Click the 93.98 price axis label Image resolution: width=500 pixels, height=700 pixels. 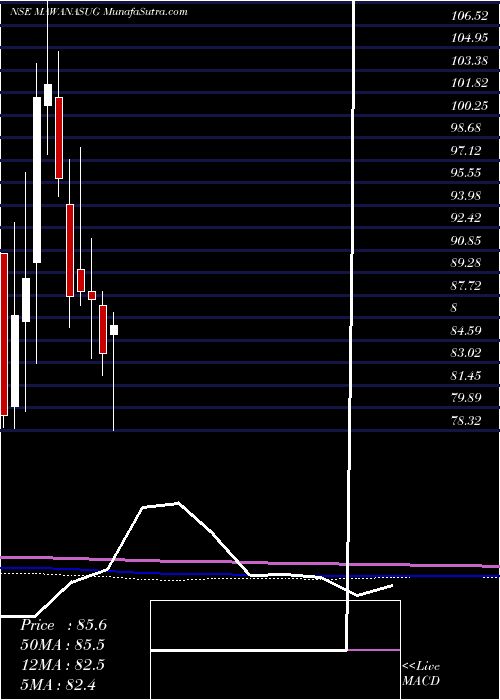467,196
